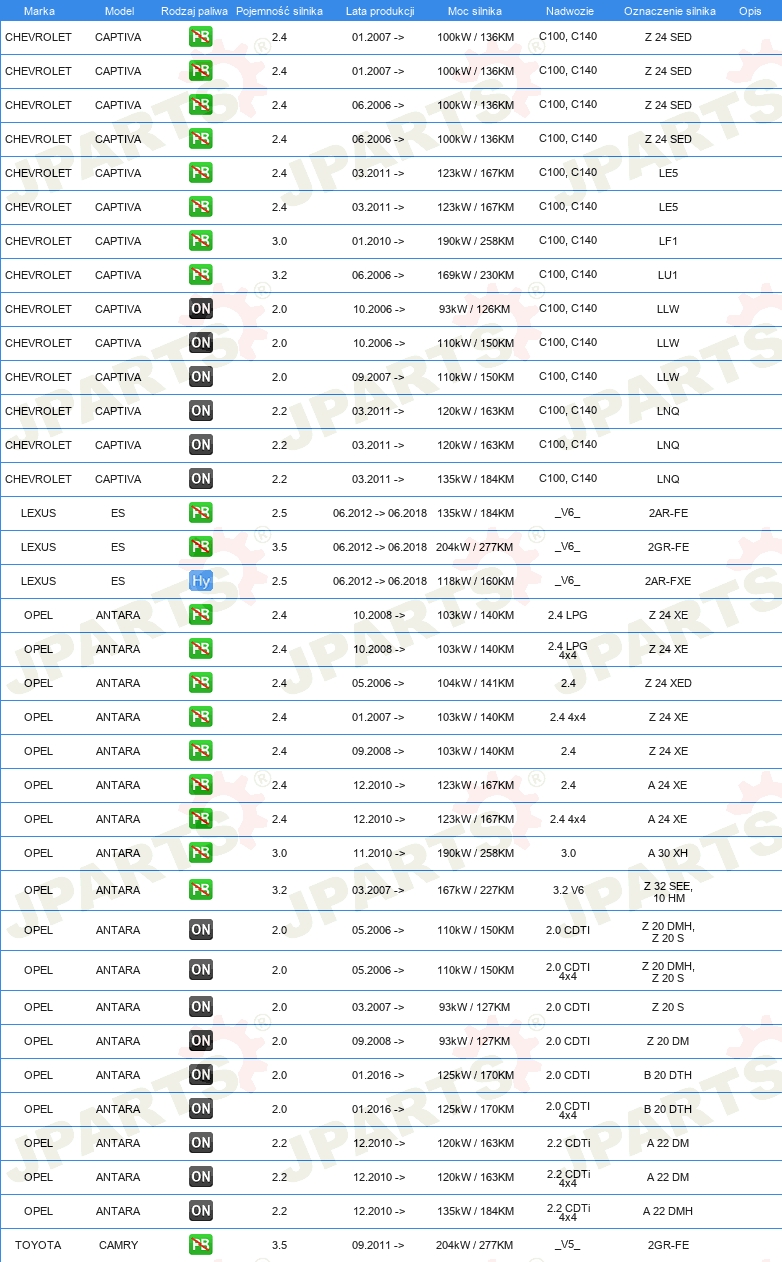Click diesel ON icon in Antara 03.2007 Z 20 S row
Screen dimensions: 782x1262
[x=201, y=1007]
